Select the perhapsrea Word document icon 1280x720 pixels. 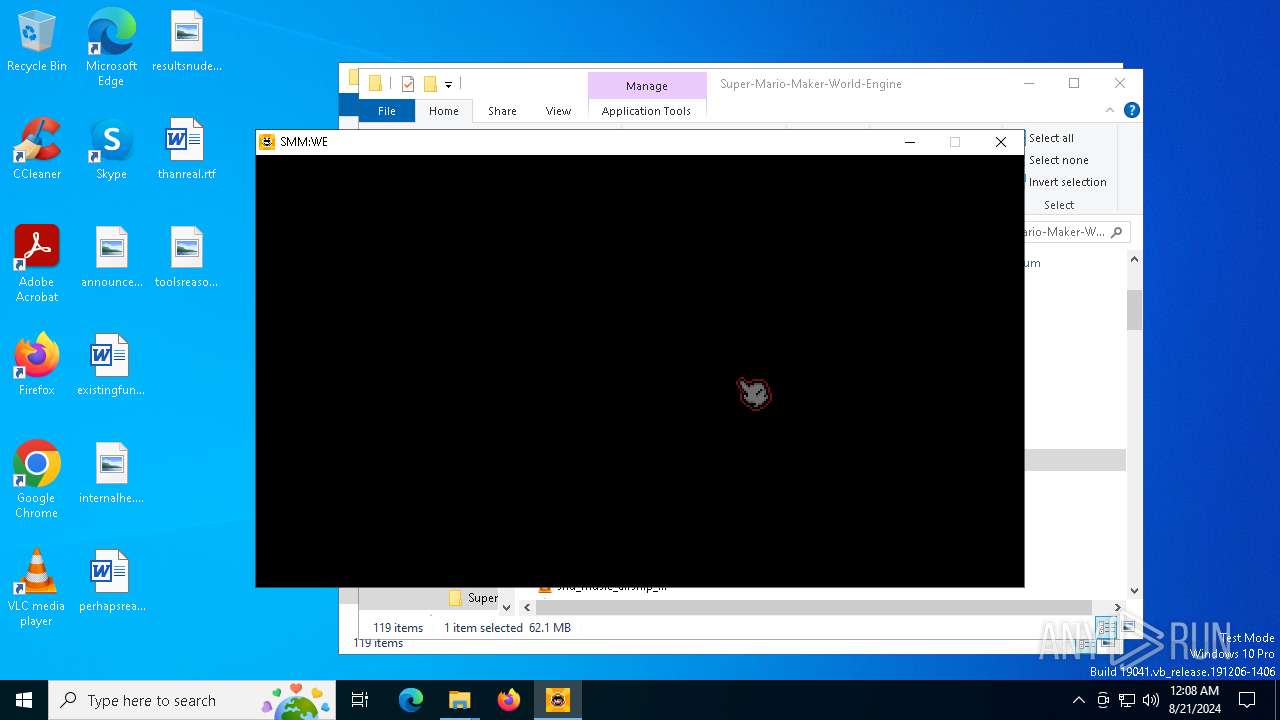pyautogui.click(x=111, y=582)
